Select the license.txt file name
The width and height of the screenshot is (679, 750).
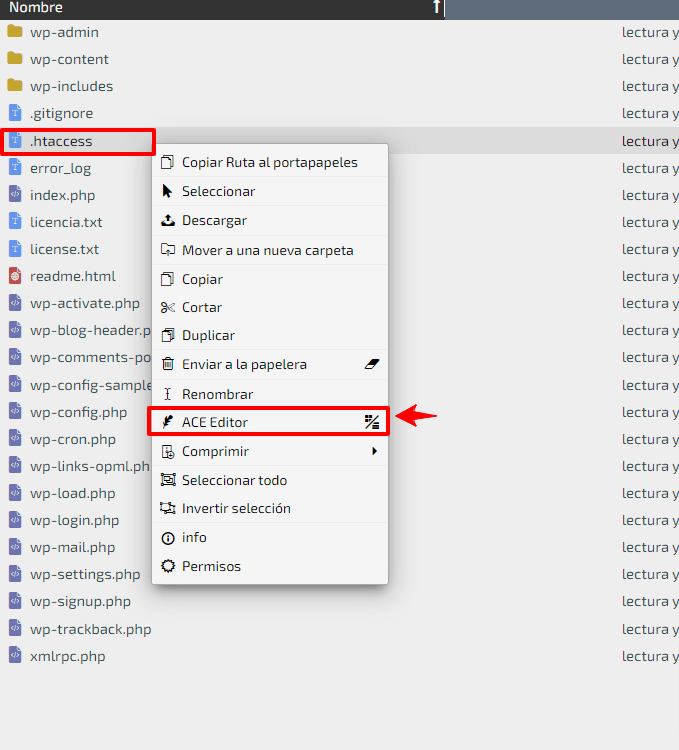pos(64,249)
